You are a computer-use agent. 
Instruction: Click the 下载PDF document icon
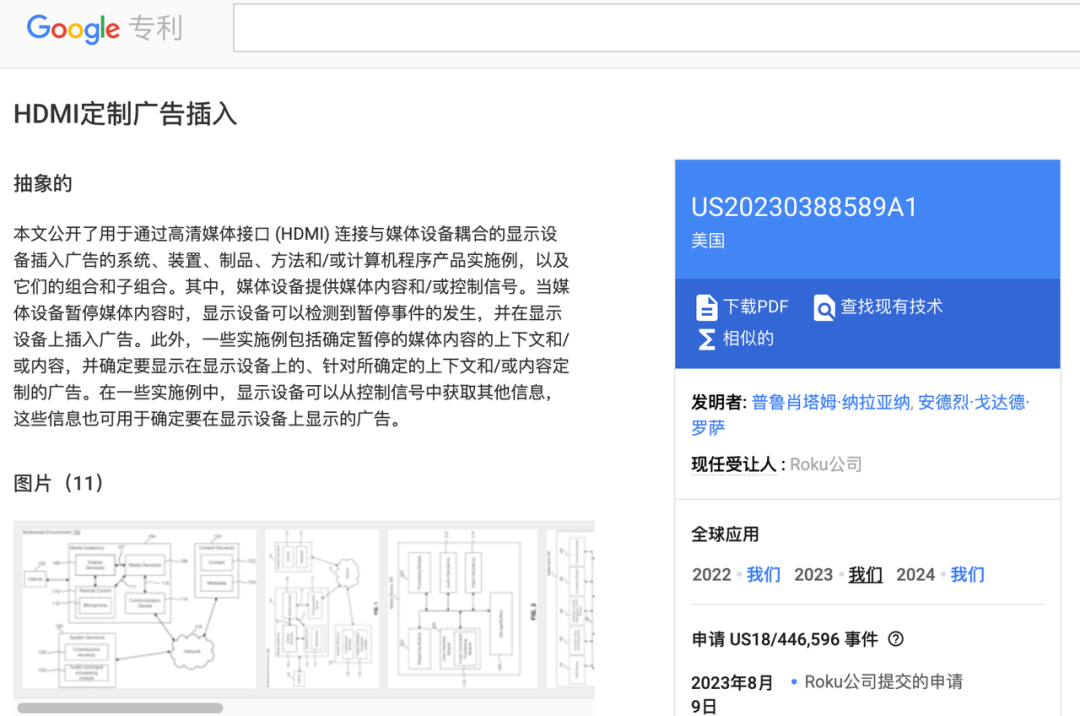706,308
